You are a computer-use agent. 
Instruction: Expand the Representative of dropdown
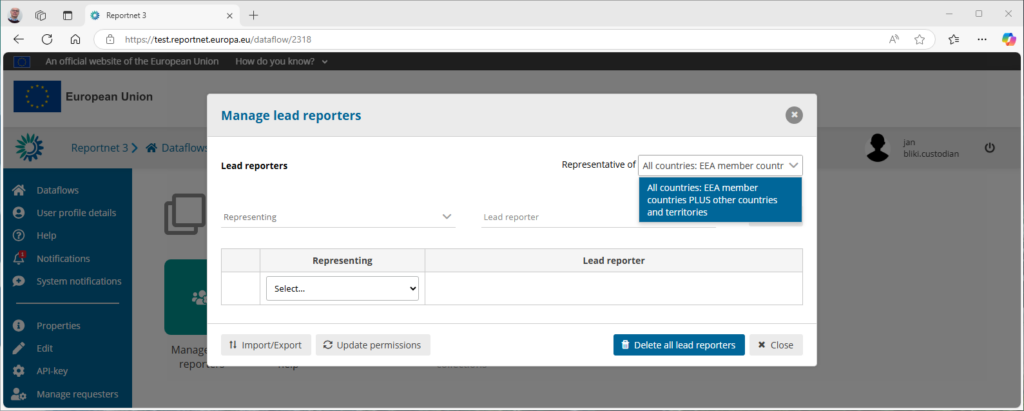(x=720, y=166)
